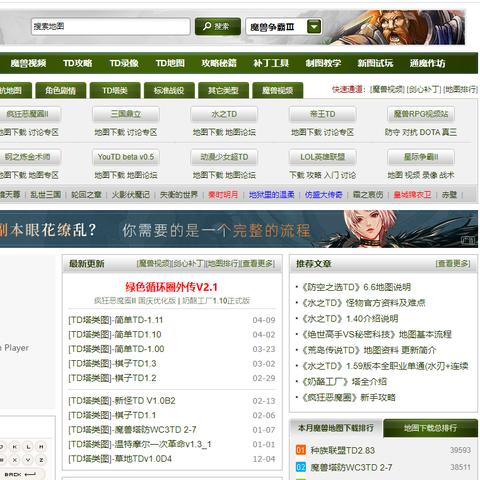Click the 搜索地图 search input field

tap(111, 26)
